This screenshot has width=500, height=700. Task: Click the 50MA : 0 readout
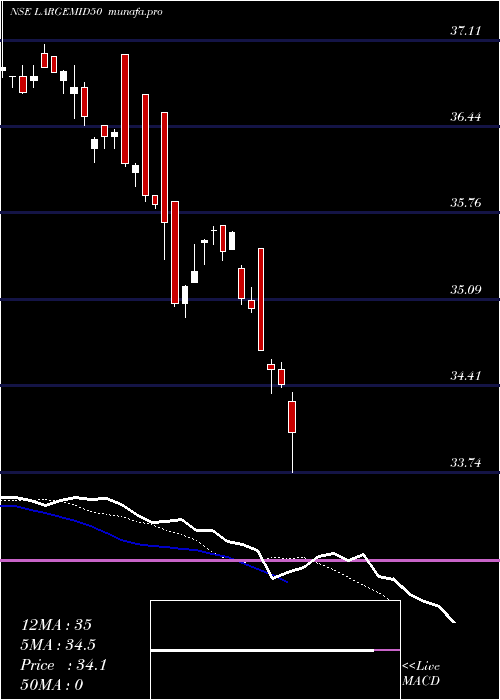point(52,685)
